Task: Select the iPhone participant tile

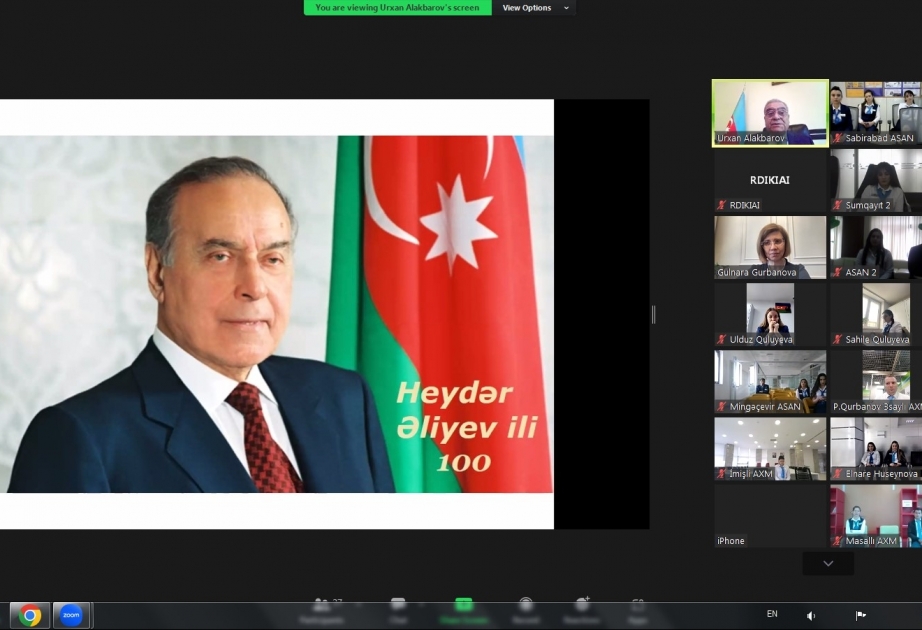Action: pyautogui.click(x=770, y=516)
